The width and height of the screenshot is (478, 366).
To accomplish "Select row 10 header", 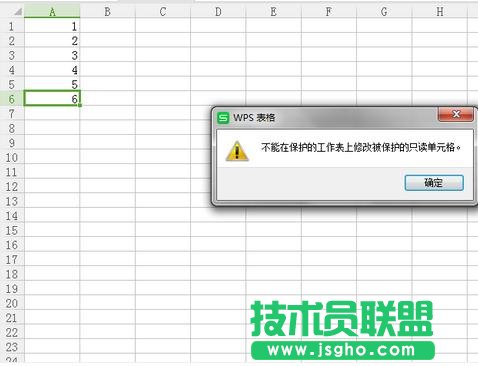I will coord(12,157).
